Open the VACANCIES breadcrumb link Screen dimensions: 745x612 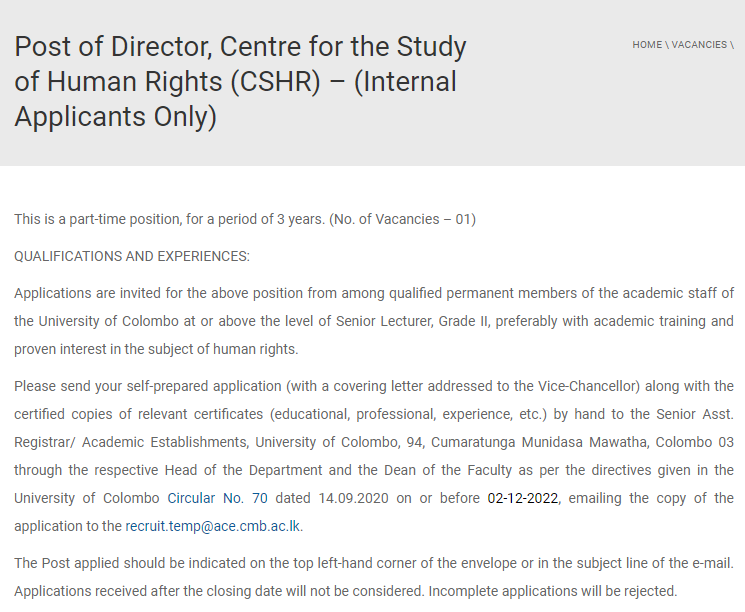click(x=698, y=45)
